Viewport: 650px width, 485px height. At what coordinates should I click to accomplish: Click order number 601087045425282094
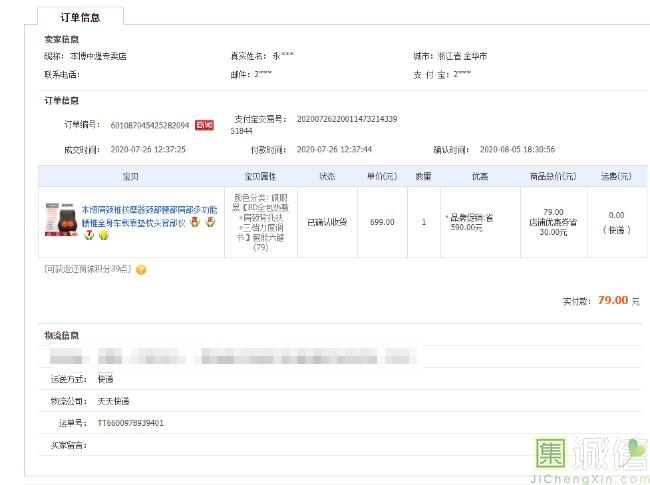pos(149,125)
